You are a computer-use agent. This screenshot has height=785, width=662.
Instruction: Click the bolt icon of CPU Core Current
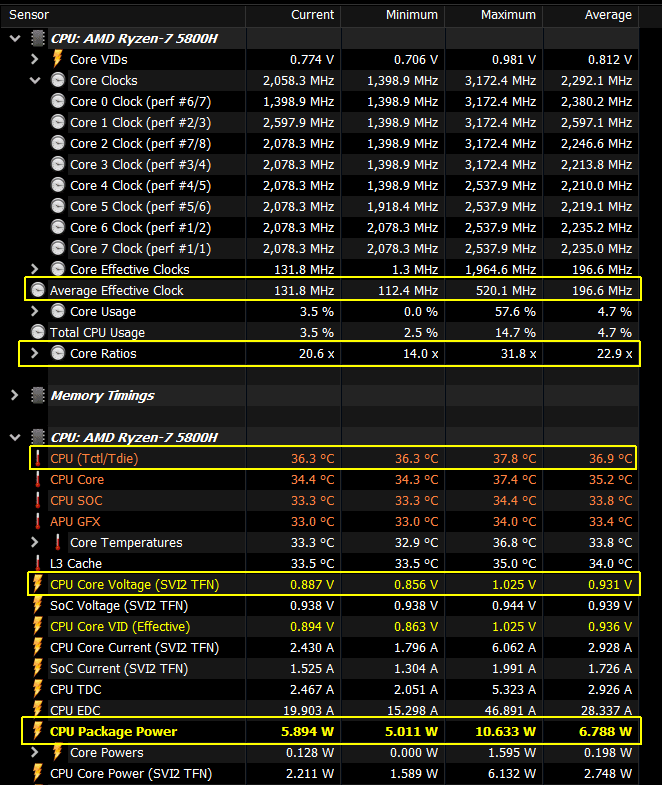tap(38, 647)
